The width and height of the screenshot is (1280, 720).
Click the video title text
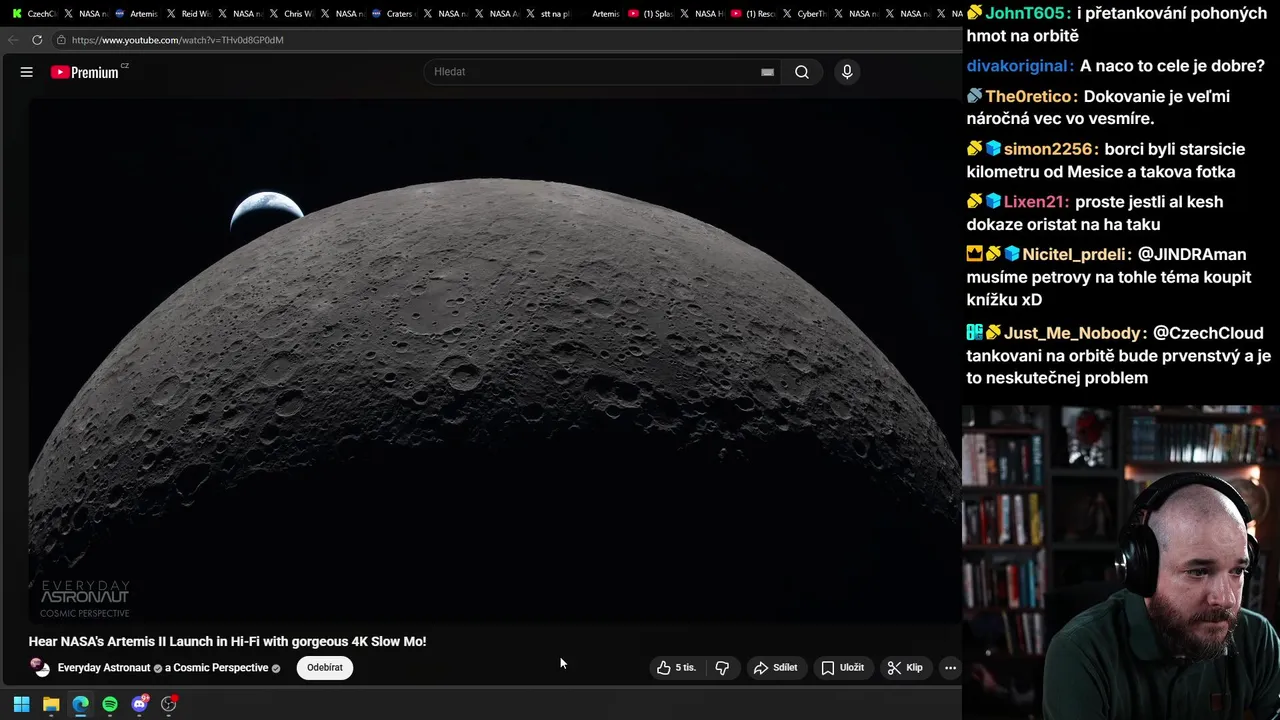[x=228, y=642]
